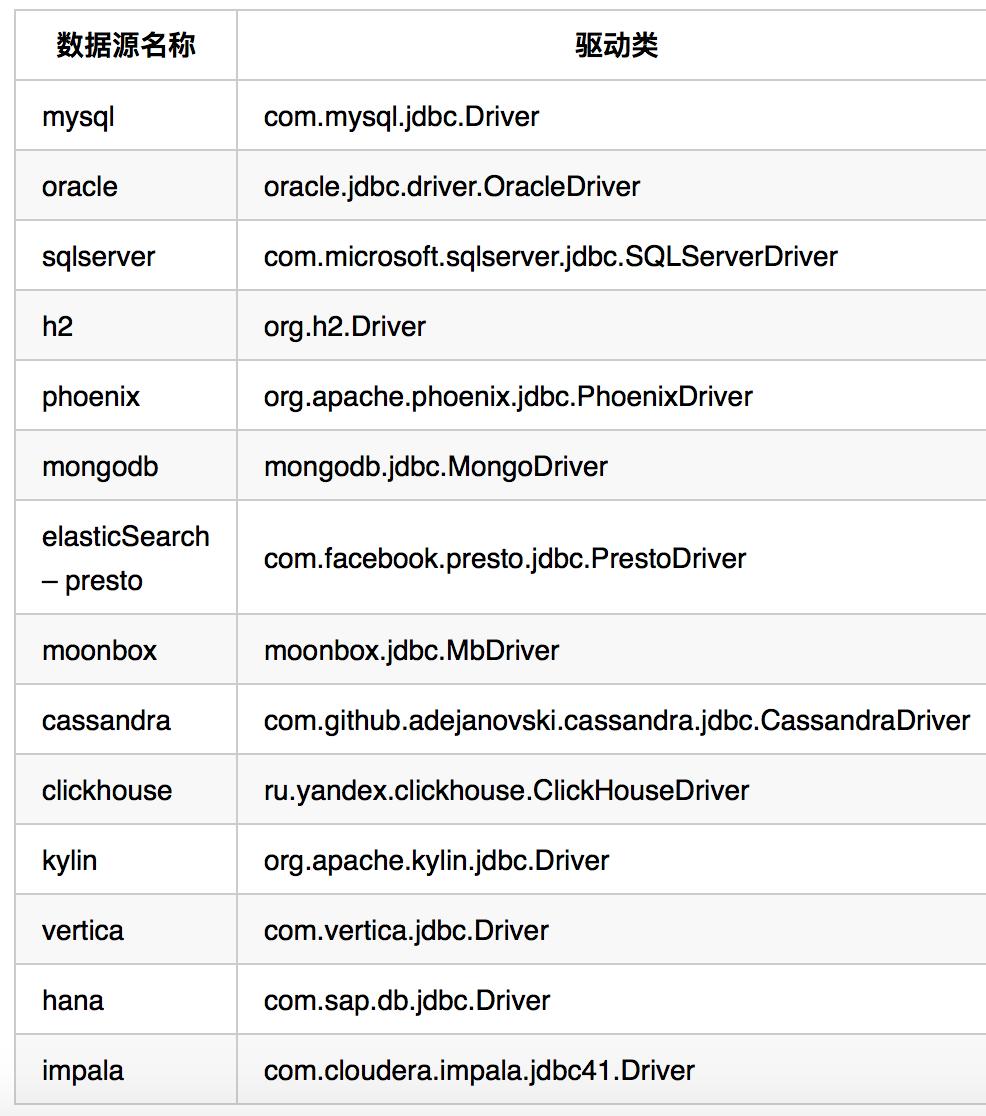
Task: Click the com.cloudera.impala.jdbc41.Driver text
Action: tap(479, 1071)
